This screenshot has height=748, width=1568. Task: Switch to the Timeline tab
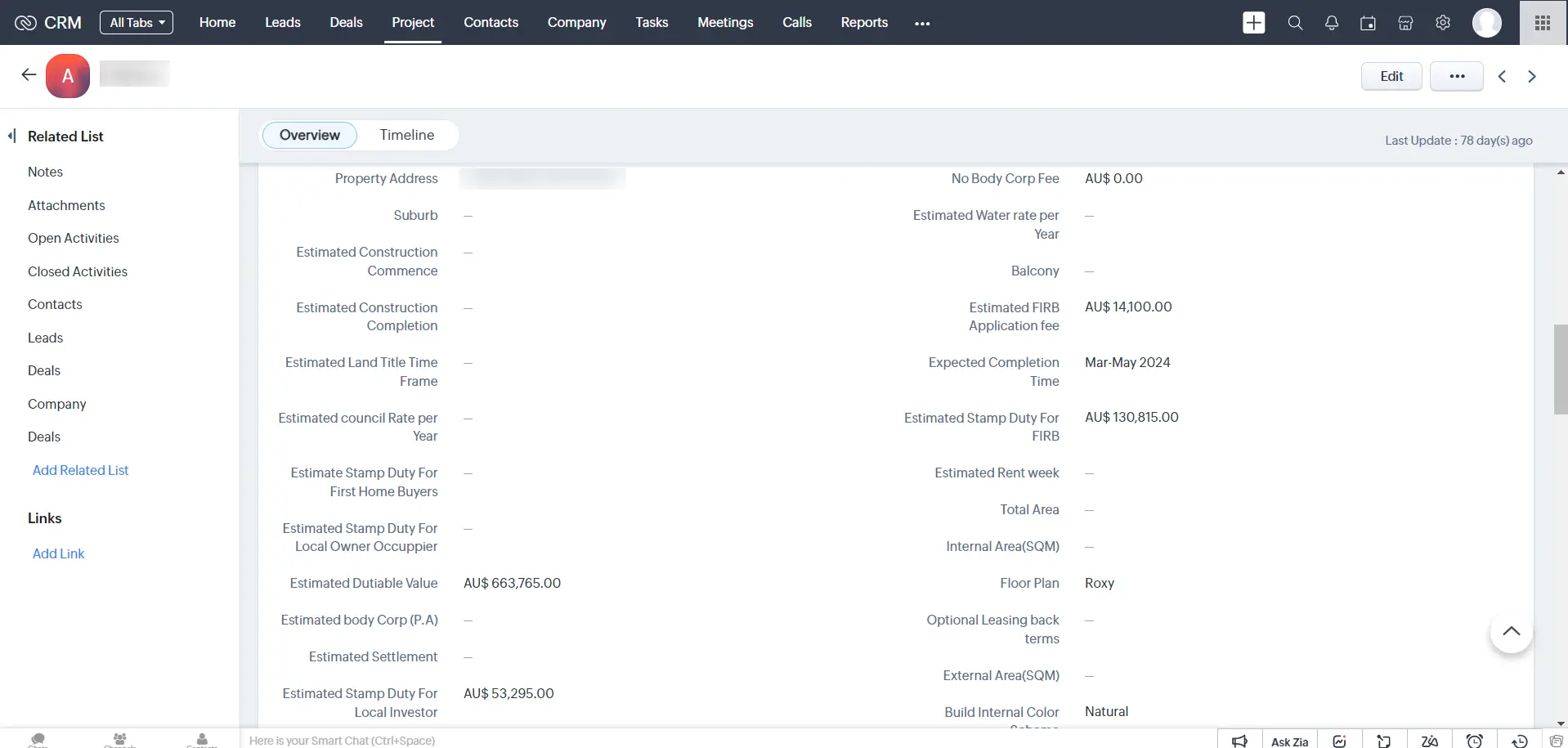pyautogui.click(x=406, y=134)
